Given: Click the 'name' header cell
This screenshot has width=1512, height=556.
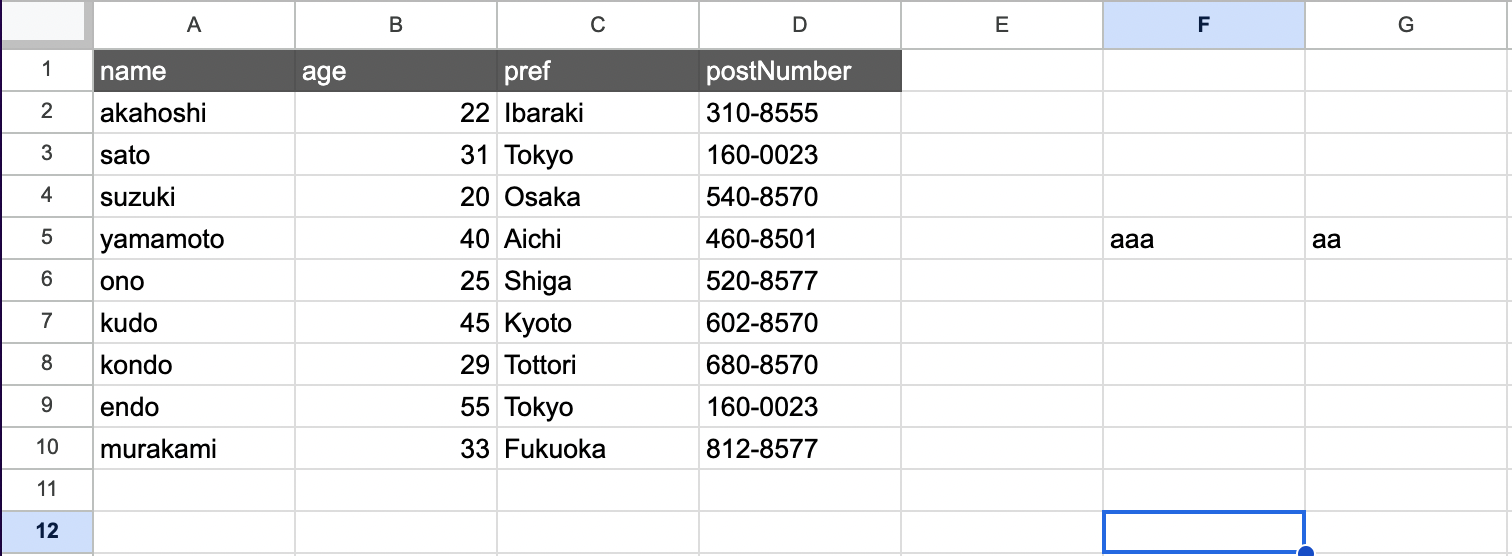Looking at the screenshot, I should (194, 71).
